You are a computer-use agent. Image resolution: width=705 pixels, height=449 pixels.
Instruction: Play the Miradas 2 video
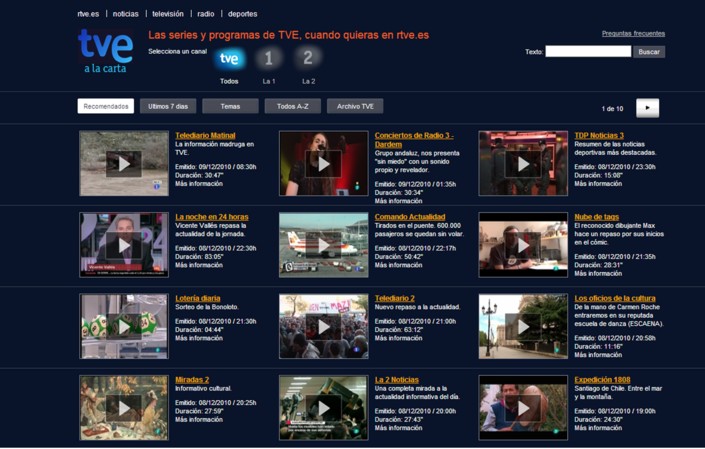[124, 408]
